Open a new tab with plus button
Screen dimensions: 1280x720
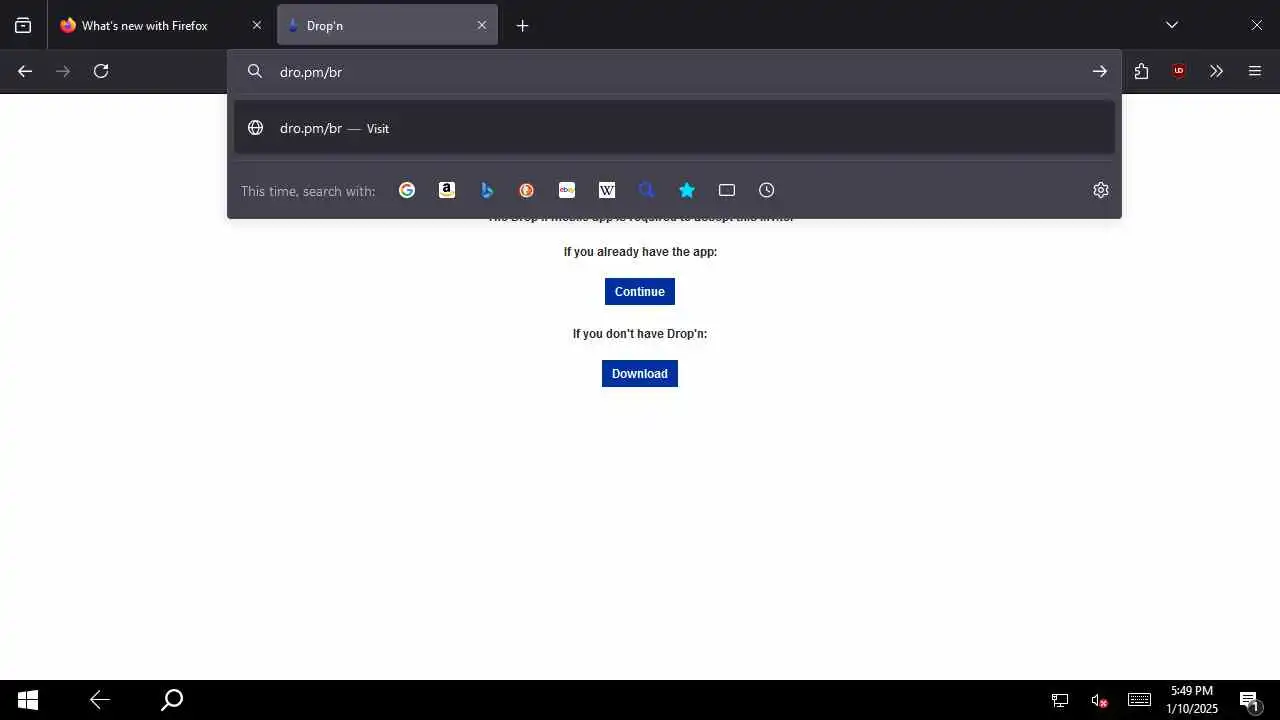point(522,26)
